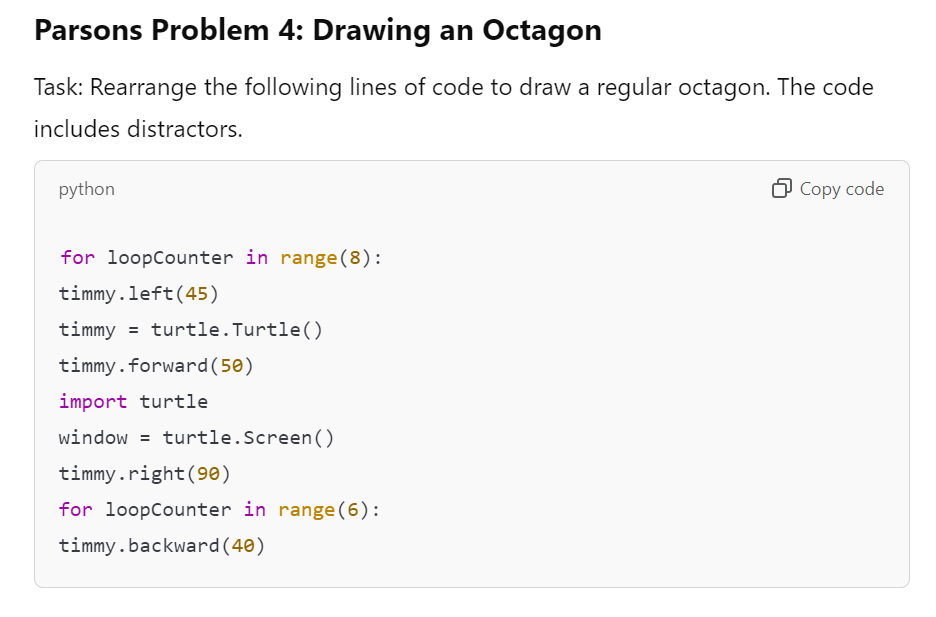The image size is (936, 617).
Task: Click the Copy code label
Action: coord(841,188)
